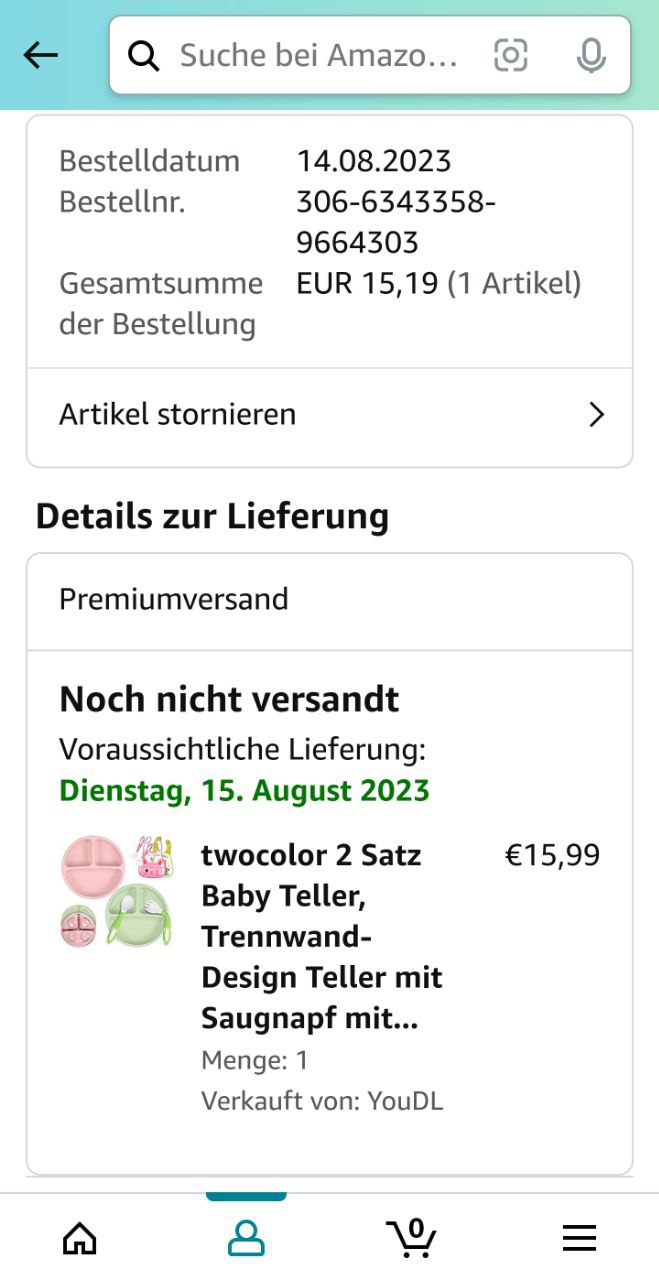Click the Noch nicht versandt status
Screen dimensions: 659x1280
coord(229,699)
